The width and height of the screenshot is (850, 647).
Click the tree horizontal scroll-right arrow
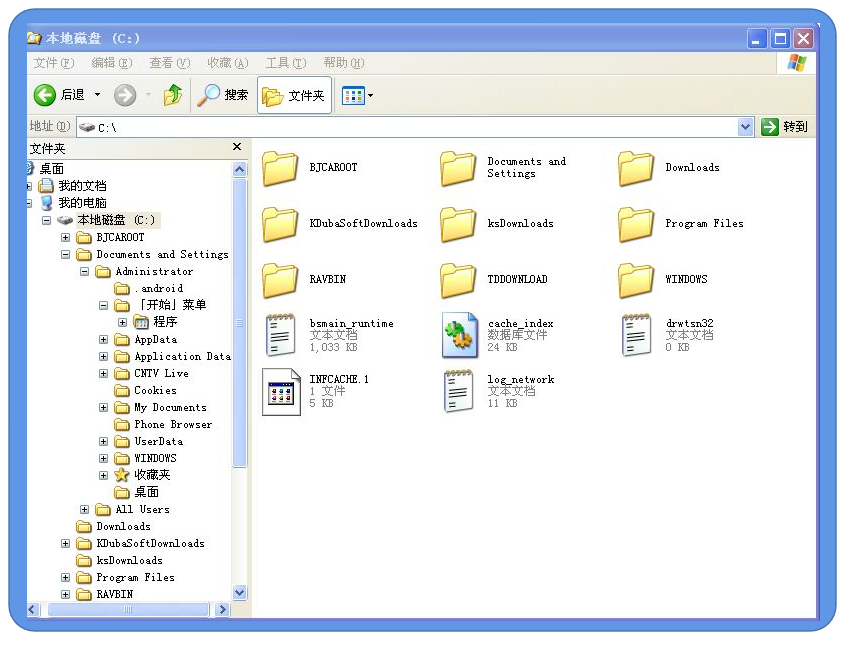pos(222,610)
